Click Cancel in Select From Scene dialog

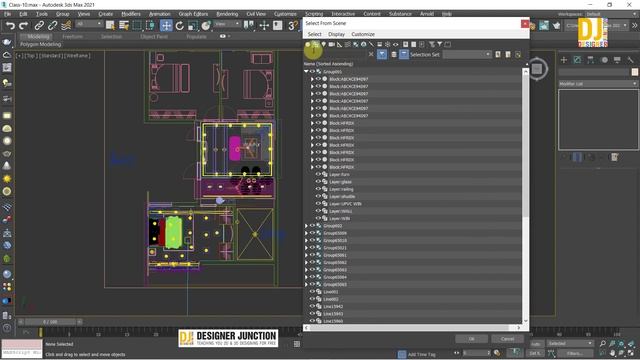pyautogui.click(x=507, y=339)
